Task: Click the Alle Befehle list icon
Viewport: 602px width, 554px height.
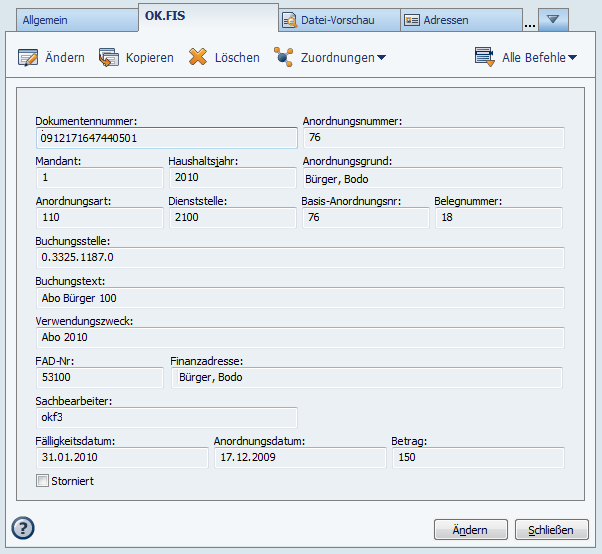Action: click(485, 57)
